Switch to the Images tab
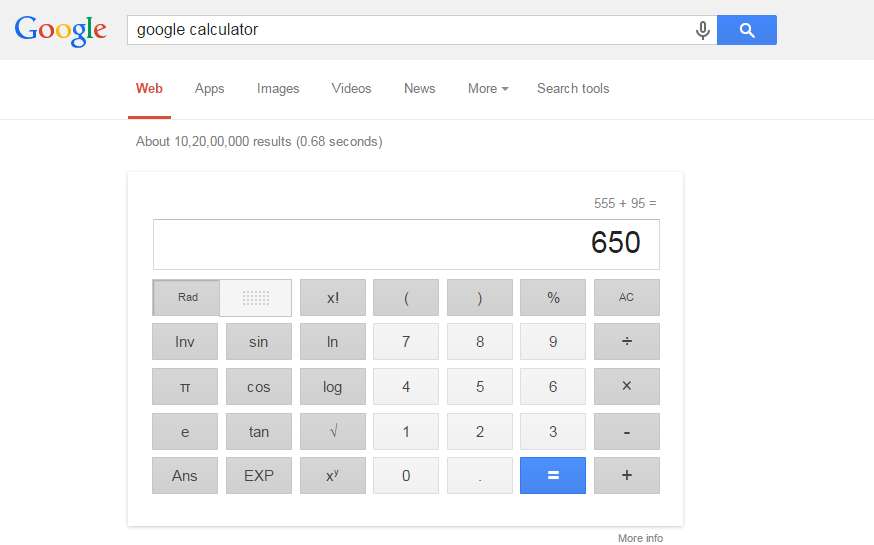The image size is (874, 545). pos(278,88)
